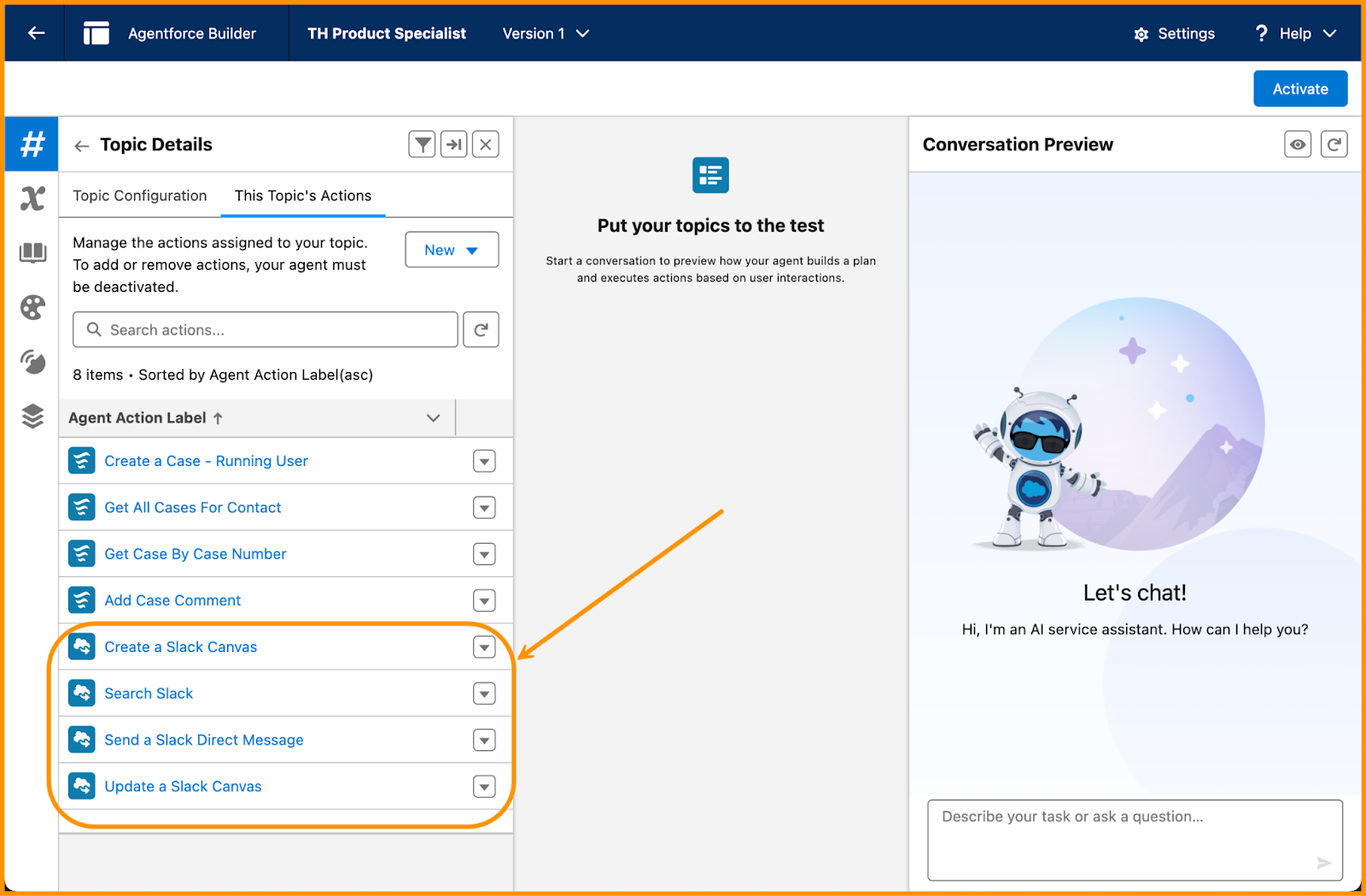
Task: Open row menu for Create a Case
Action: click(x=484, y=462)
